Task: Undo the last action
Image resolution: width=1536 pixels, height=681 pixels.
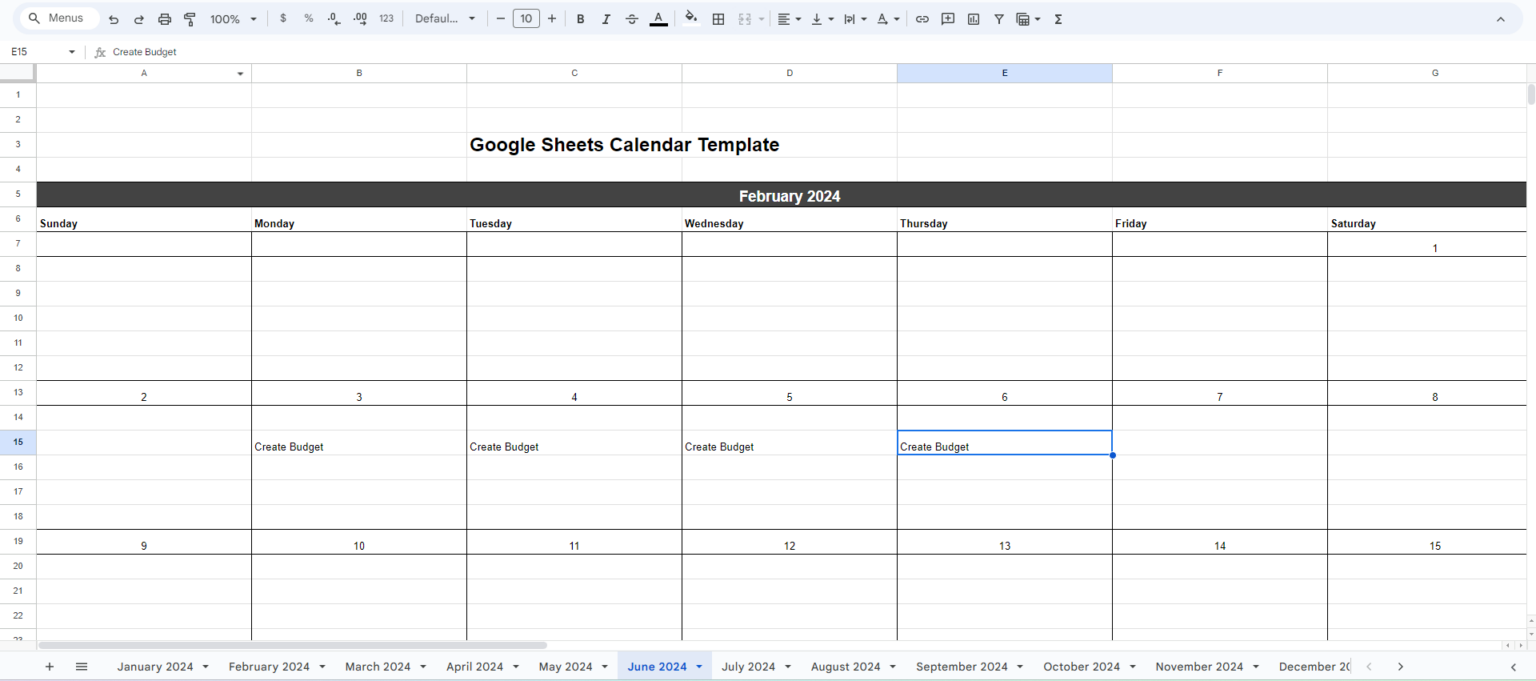Action: 113,18
